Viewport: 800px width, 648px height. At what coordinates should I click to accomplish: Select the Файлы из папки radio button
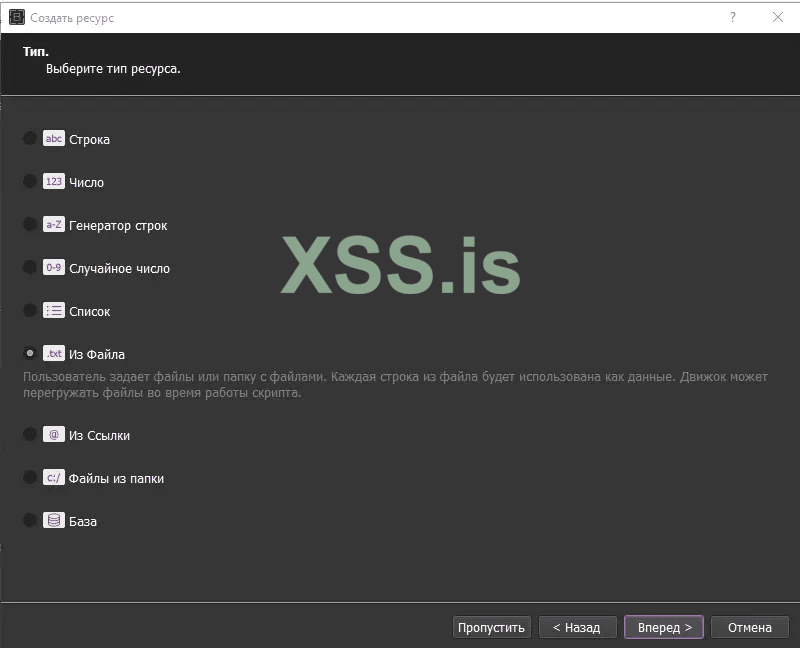[x=30, y=477]
